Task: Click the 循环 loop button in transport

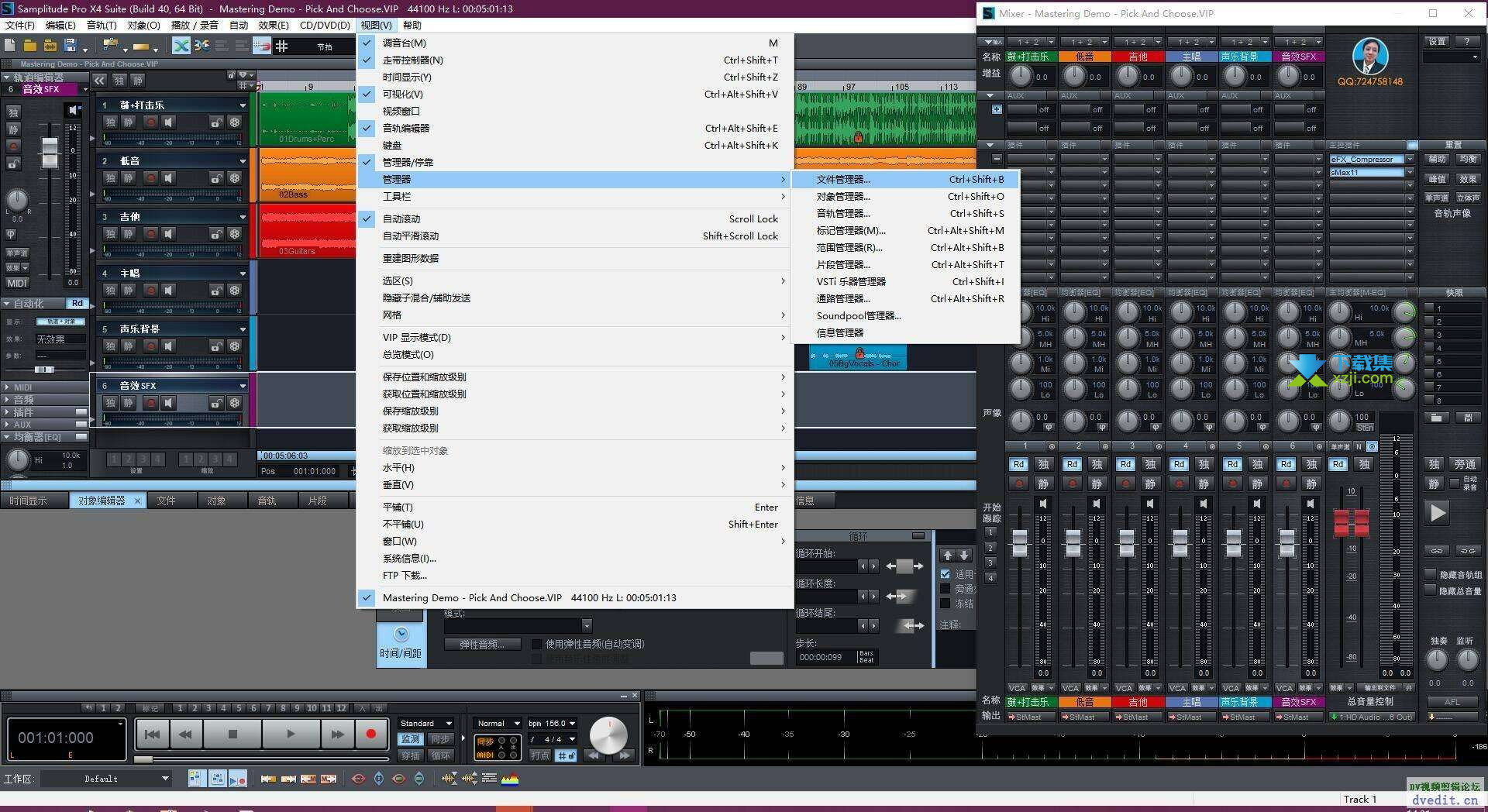Action: [441, 755]
